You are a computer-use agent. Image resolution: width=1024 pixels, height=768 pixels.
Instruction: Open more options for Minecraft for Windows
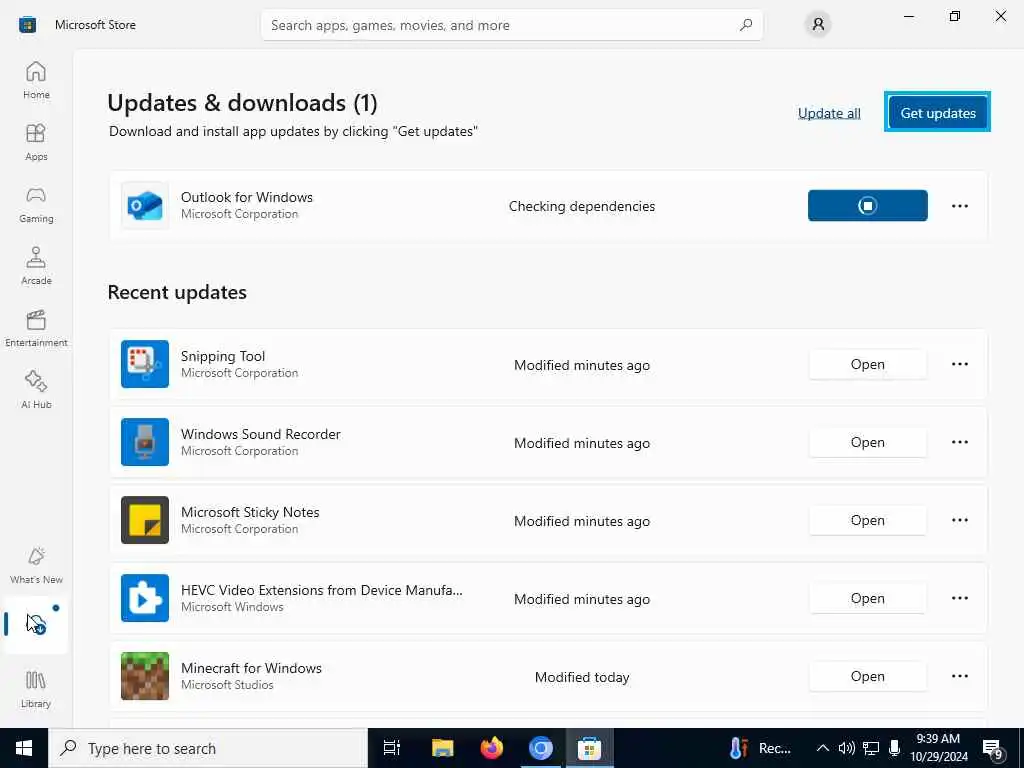click(959, 676)
